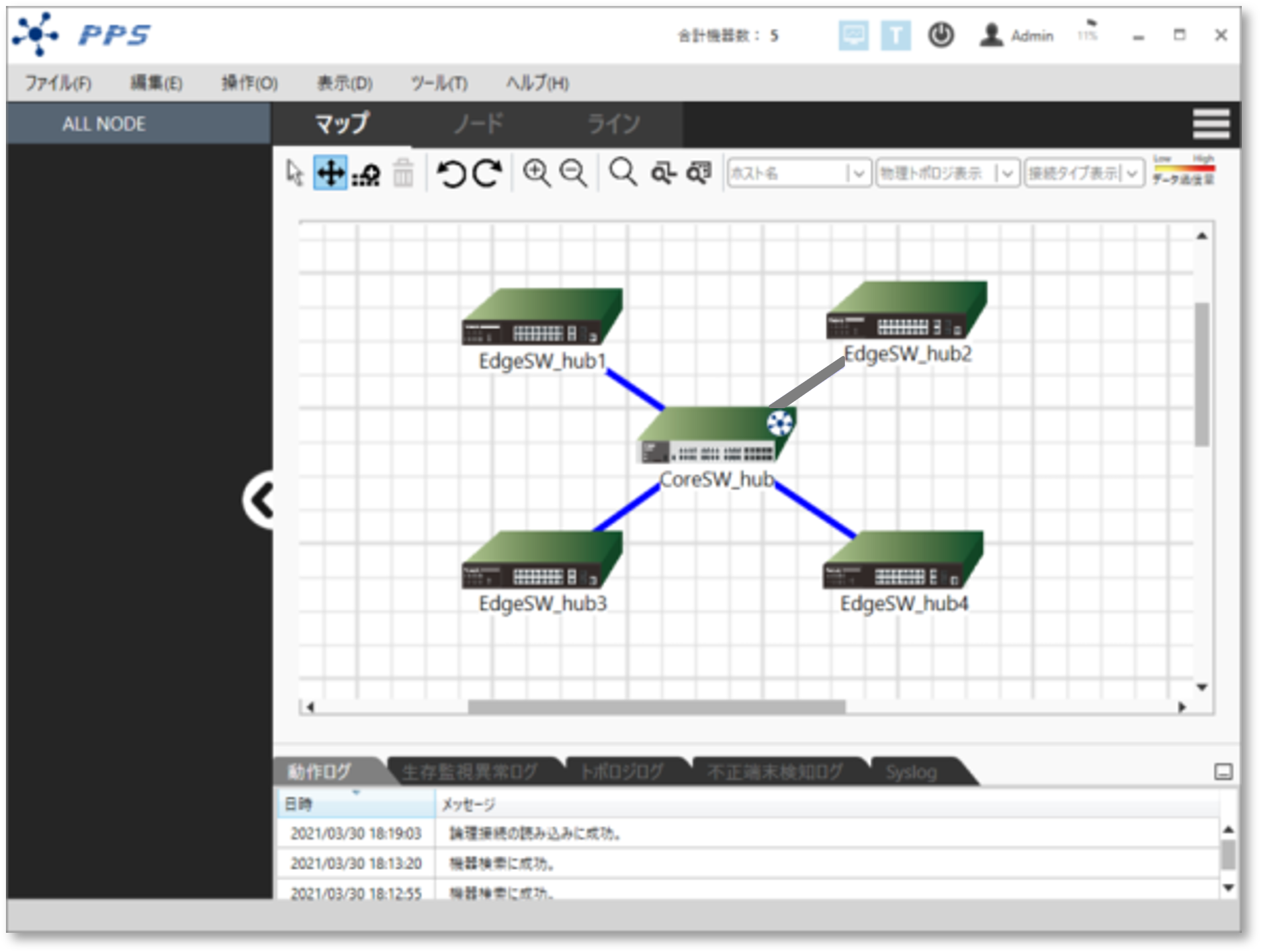
Task: Select the 2021/03/30 18:13:20 log row
Action: point(748,863)
